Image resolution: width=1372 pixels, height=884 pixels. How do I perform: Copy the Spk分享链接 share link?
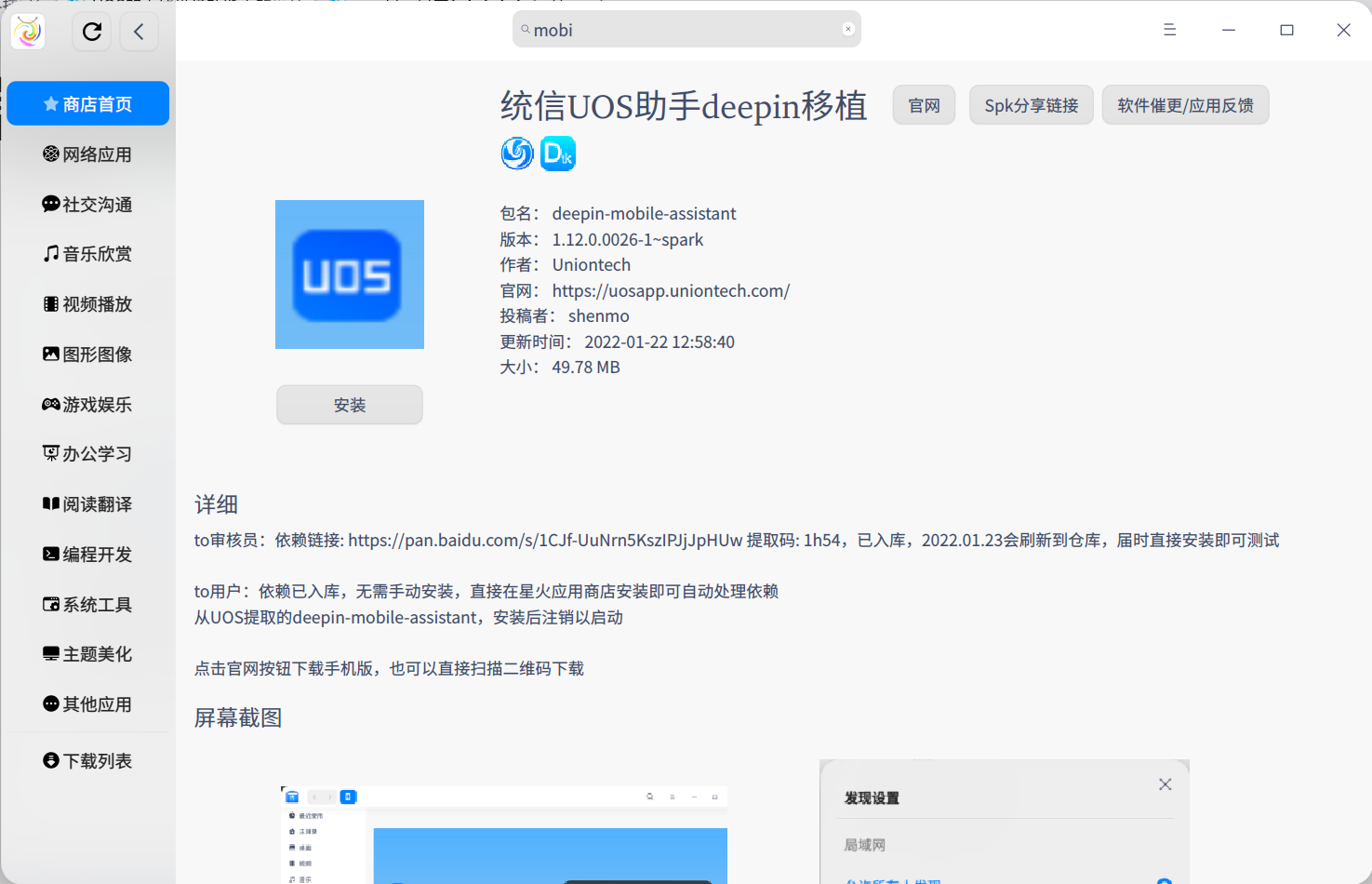coord(1031,104)
